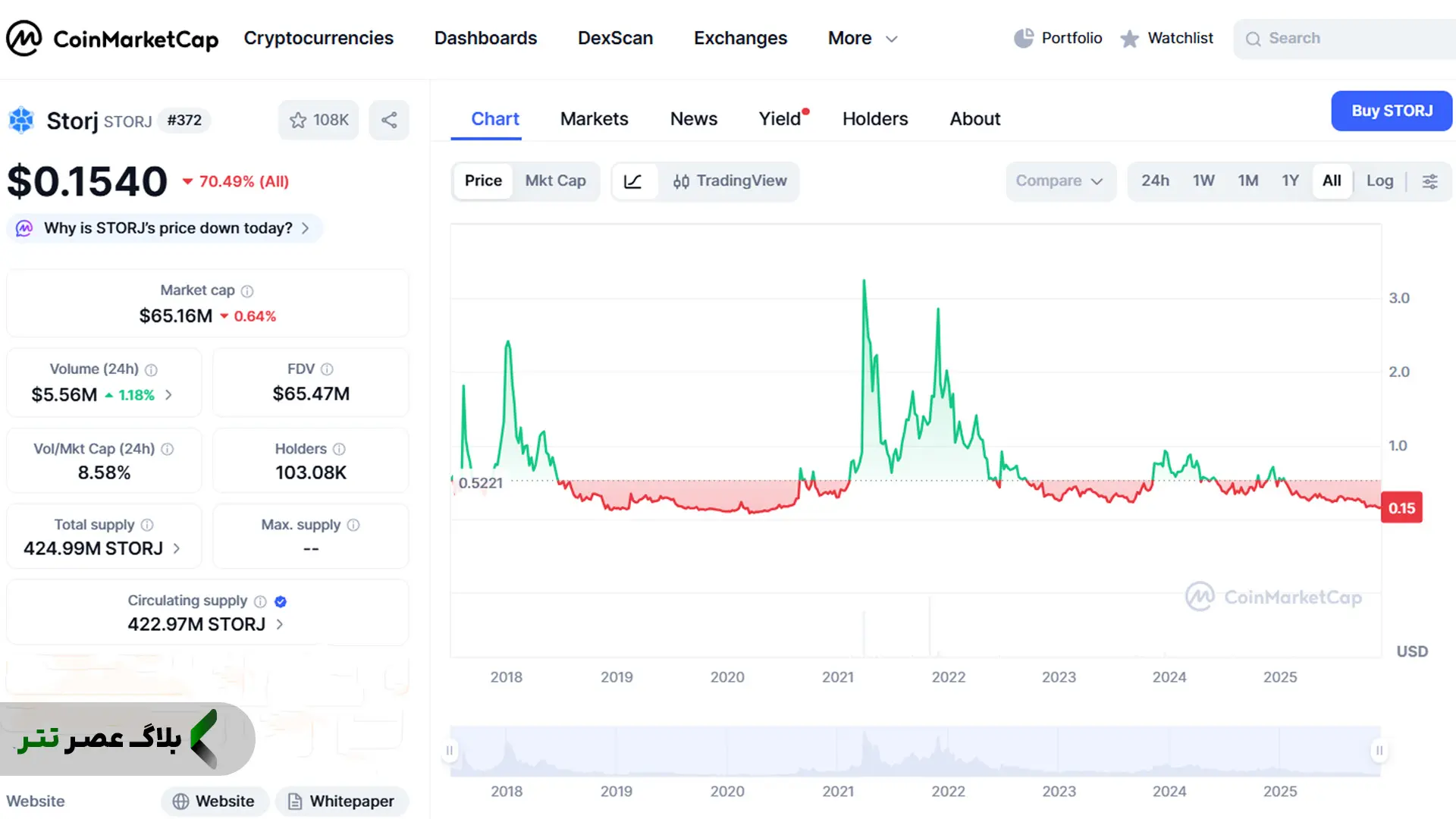Switch chart to Mkt Cap view
The width and height of the screenshot is (1456, 819).
[x=555, y=181]
